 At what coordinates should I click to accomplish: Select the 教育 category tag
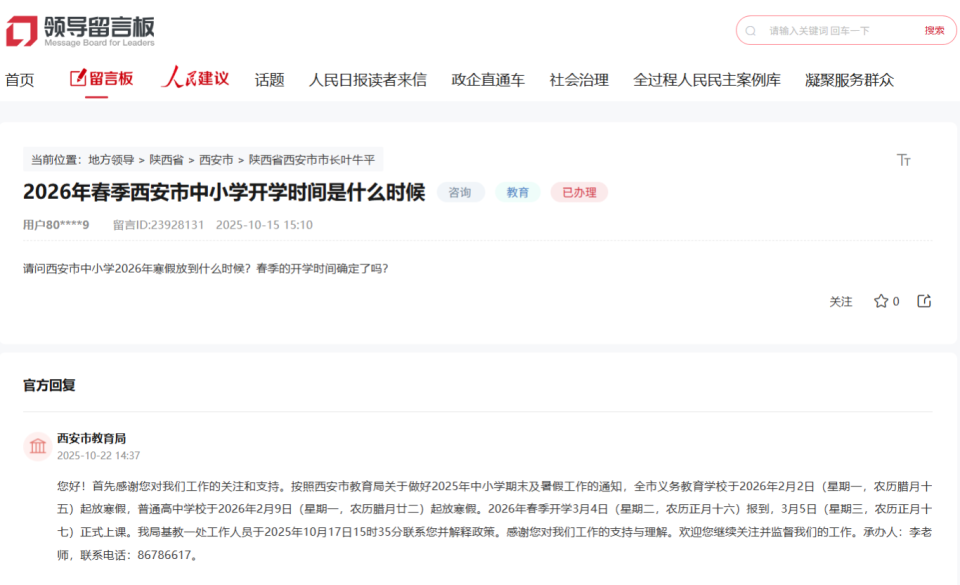point(518,192)
